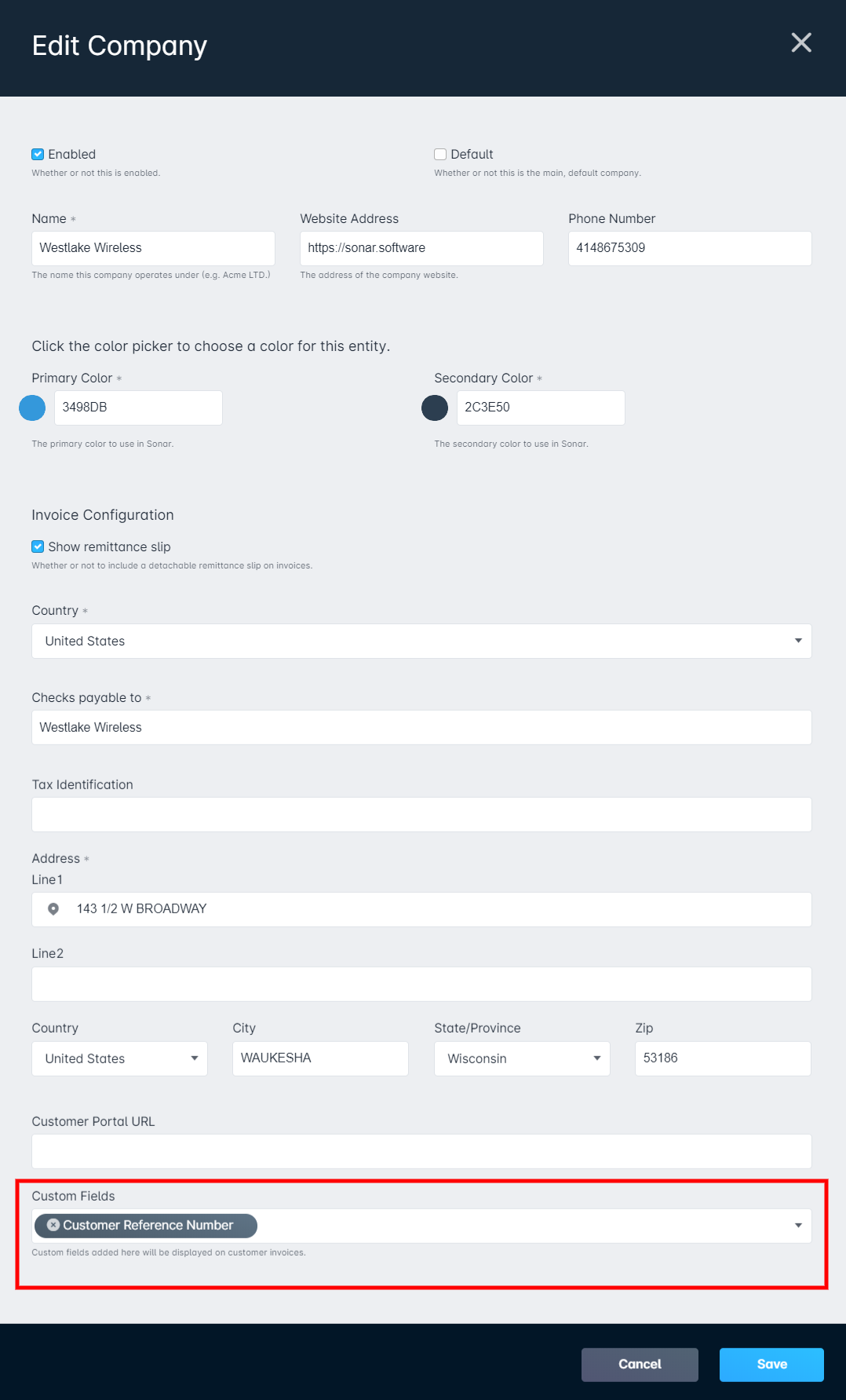Open the secondary color picker circle

tap(435, 408)
